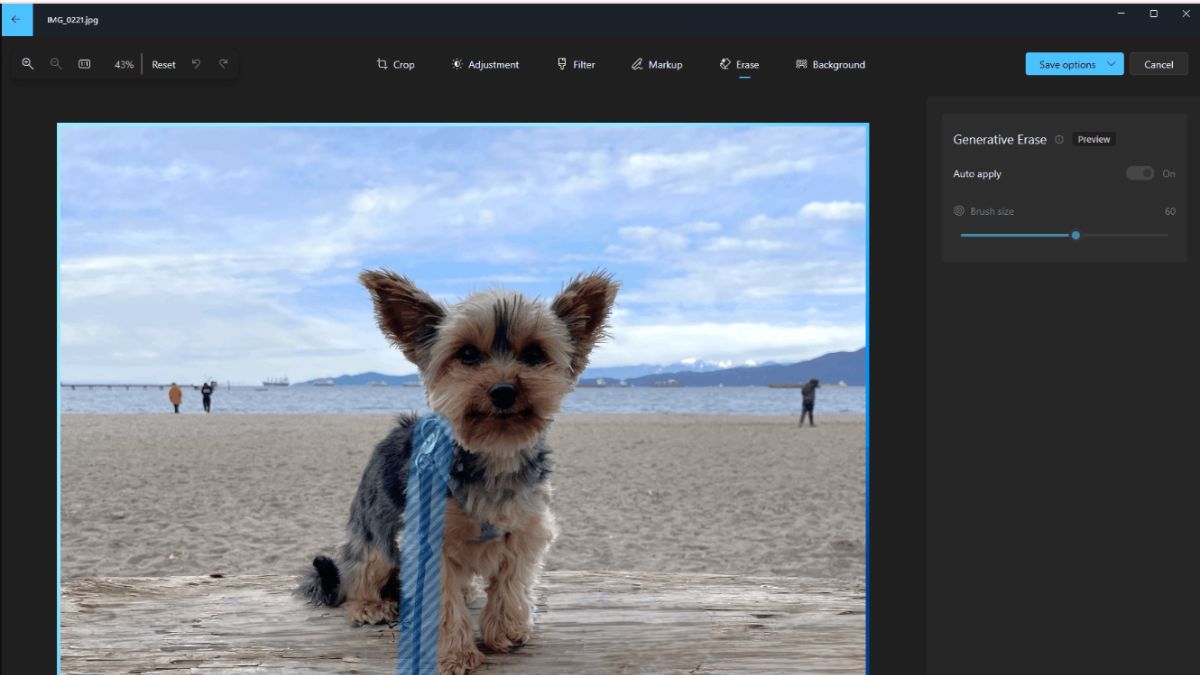This screenshot has height=675, width=1200.
Task: Click the Generative Erase info icon
Action: tap(1059, 140)
